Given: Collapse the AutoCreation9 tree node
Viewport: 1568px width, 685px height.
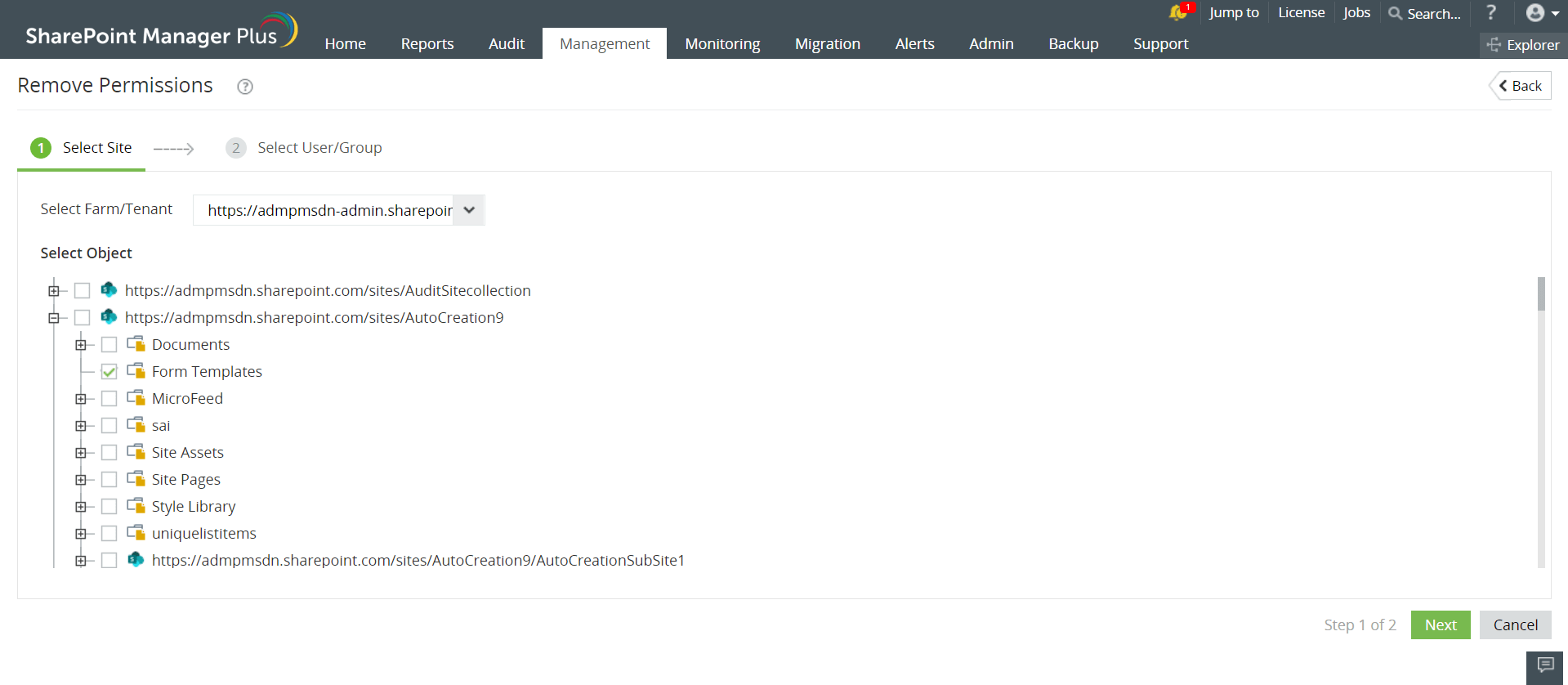Looking at the screenshot, I should pos(54,317).
